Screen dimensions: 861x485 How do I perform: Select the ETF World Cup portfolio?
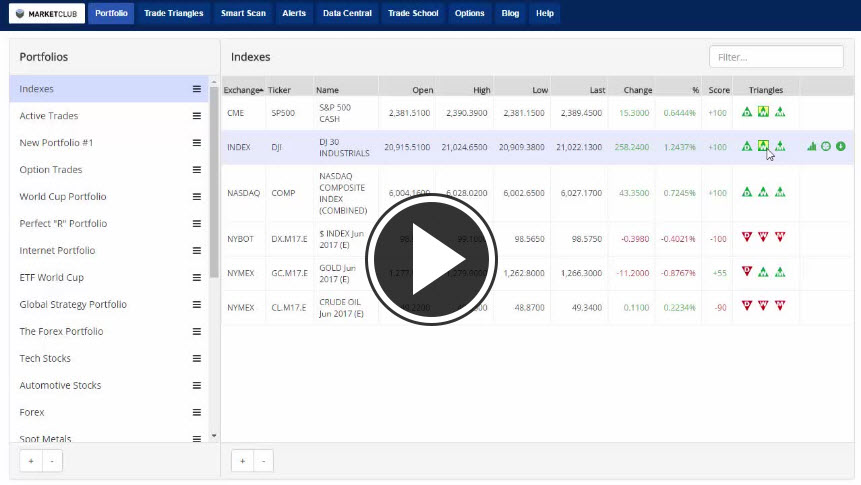tap(52, 277)
